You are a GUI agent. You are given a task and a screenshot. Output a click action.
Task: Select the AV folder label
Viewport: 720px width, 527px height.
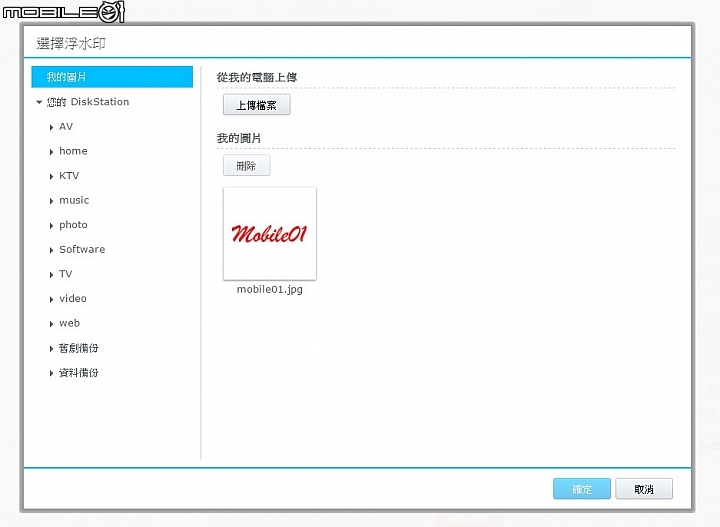point(66,127)
